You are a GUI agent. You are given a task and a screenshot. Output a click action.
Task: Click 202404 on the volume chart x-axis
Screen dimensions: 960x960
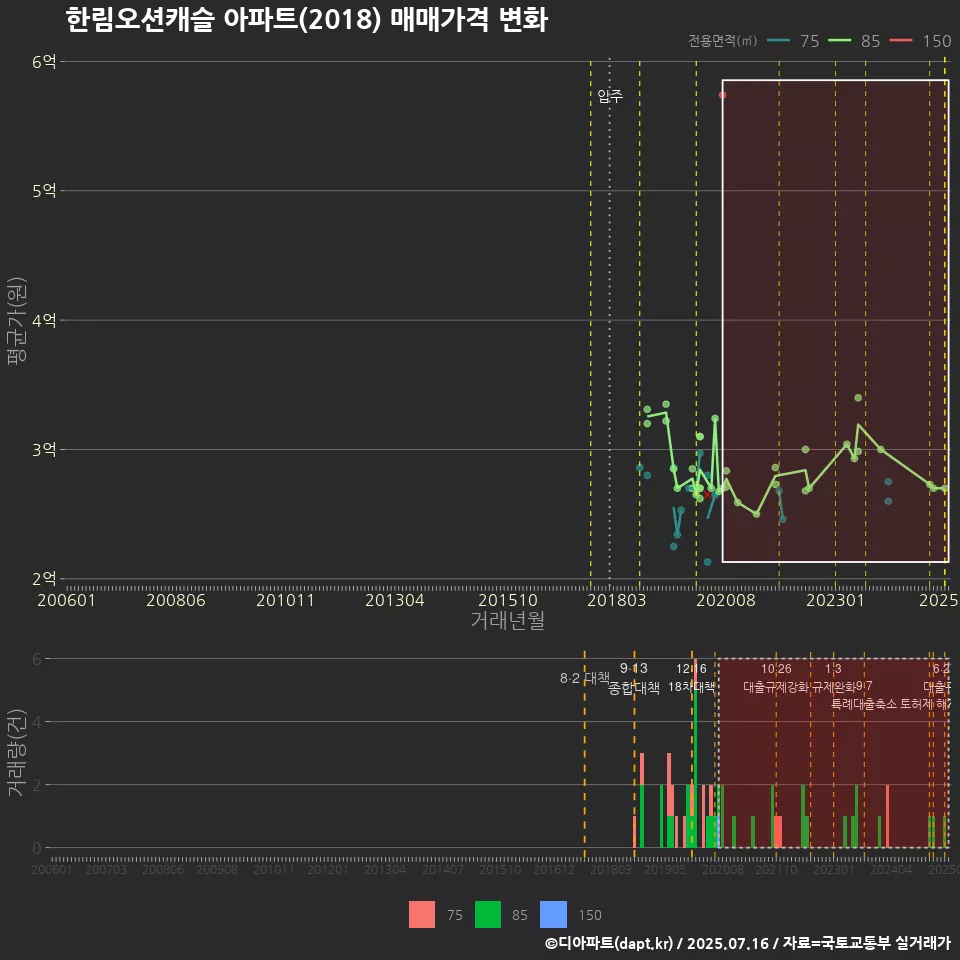[891, 869]
